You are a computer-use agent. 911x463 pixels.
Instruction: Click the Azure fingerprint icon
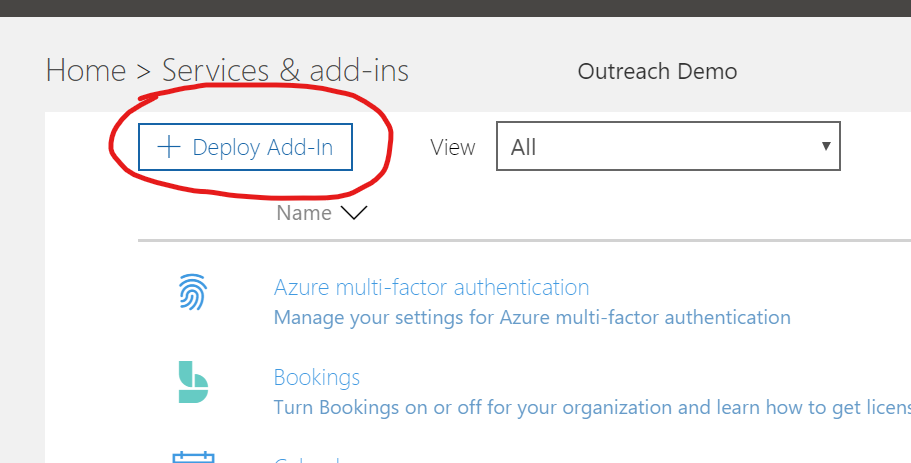(192, 292)
